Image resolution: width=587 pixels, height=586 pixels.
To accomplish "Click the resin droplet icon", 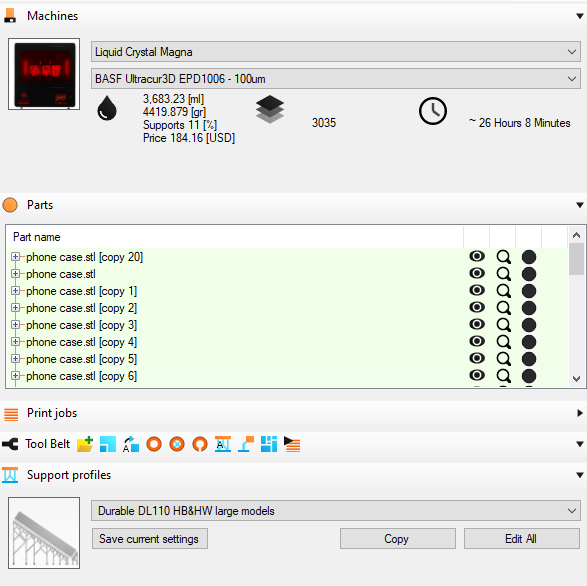I will pyautogui.click(x=107, y=108).
